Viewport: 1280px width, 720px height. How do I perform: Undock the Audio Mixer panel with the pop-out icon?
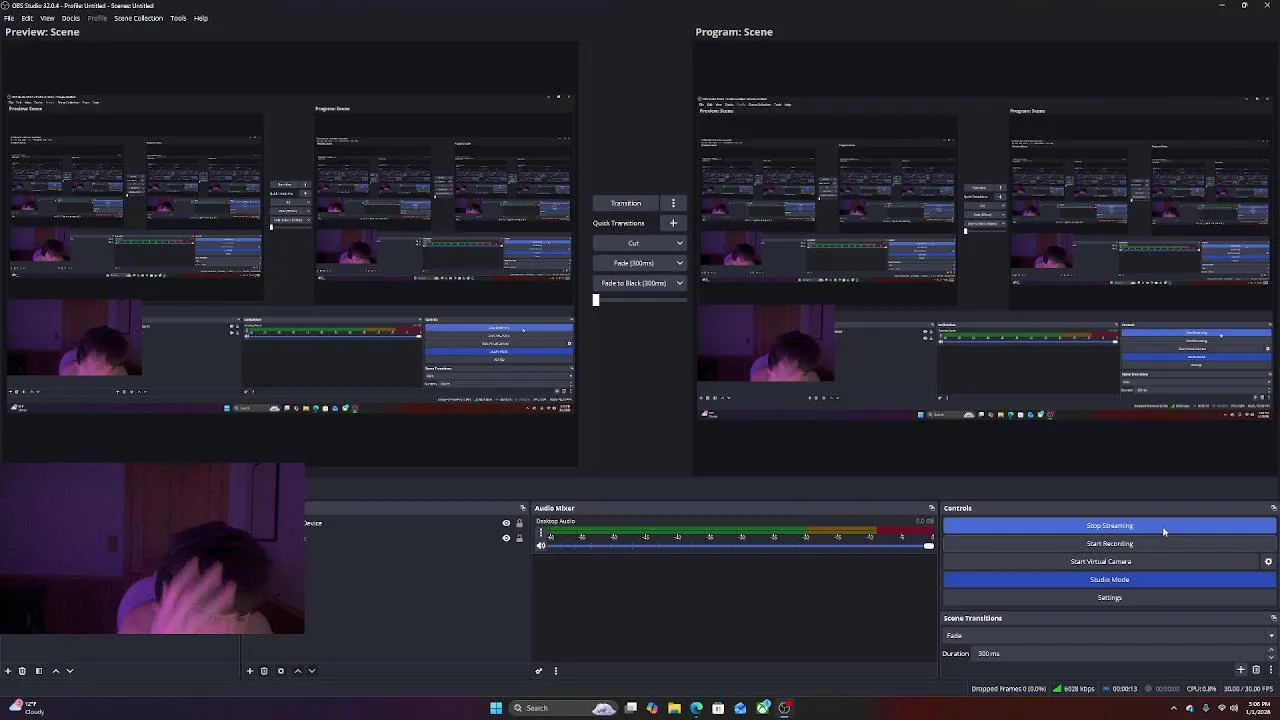(x=932, y=508)
